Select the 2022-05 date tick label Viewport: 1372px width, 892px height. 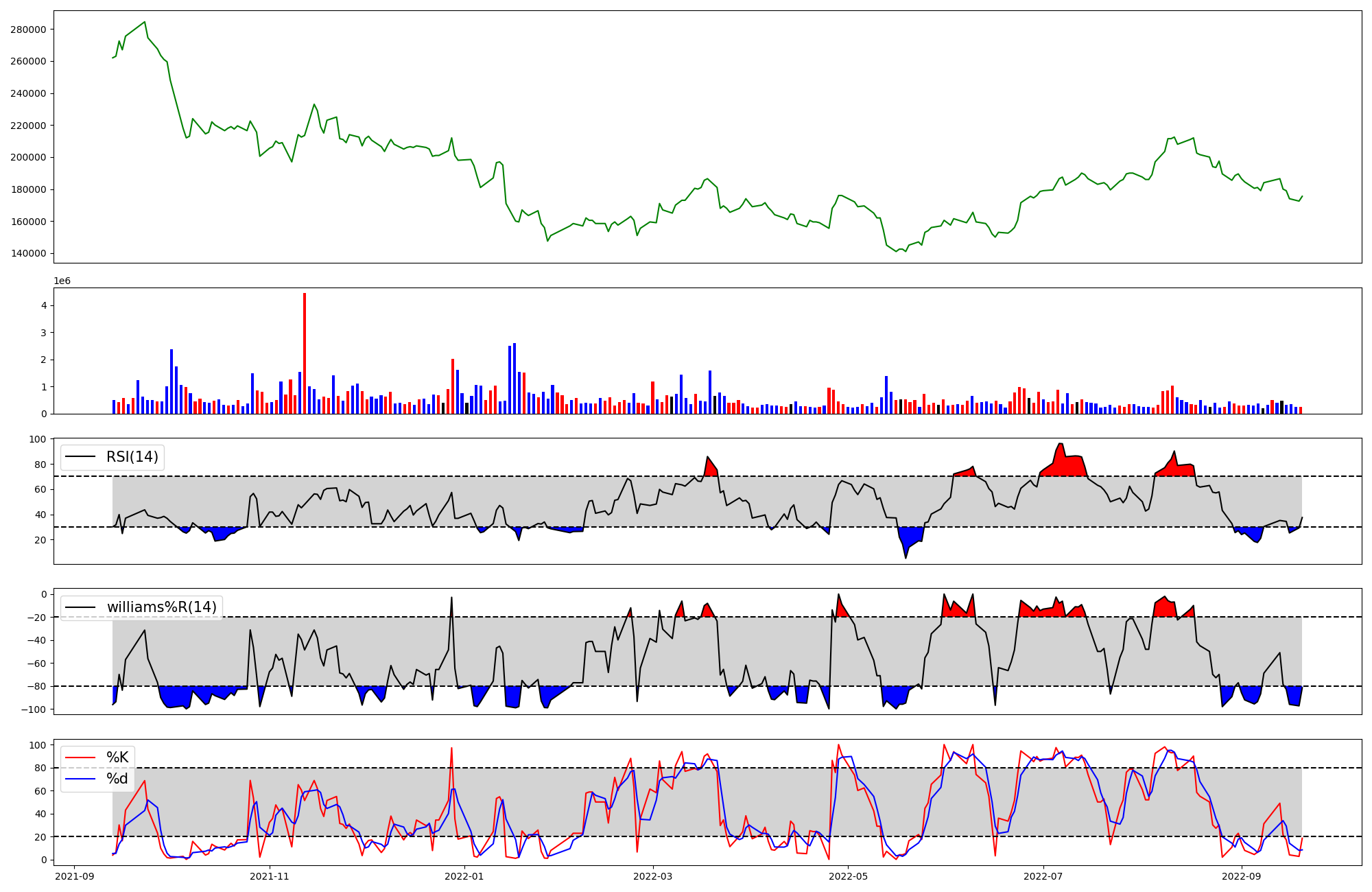(849, 876)
